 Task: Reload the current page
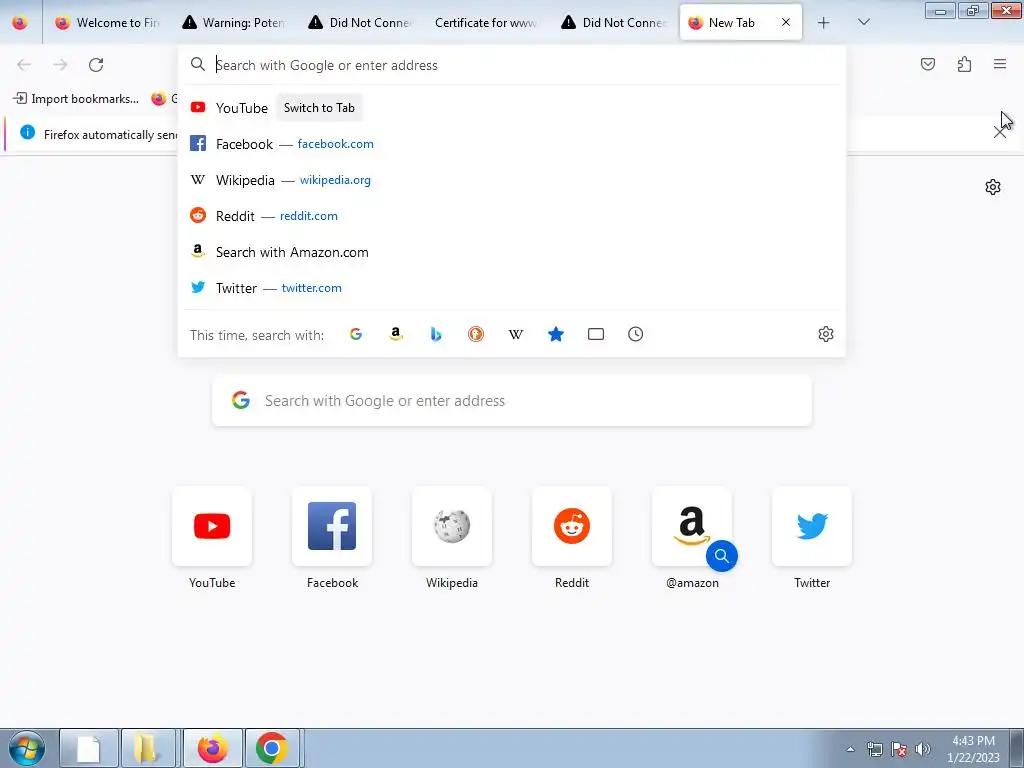(96, 65)
